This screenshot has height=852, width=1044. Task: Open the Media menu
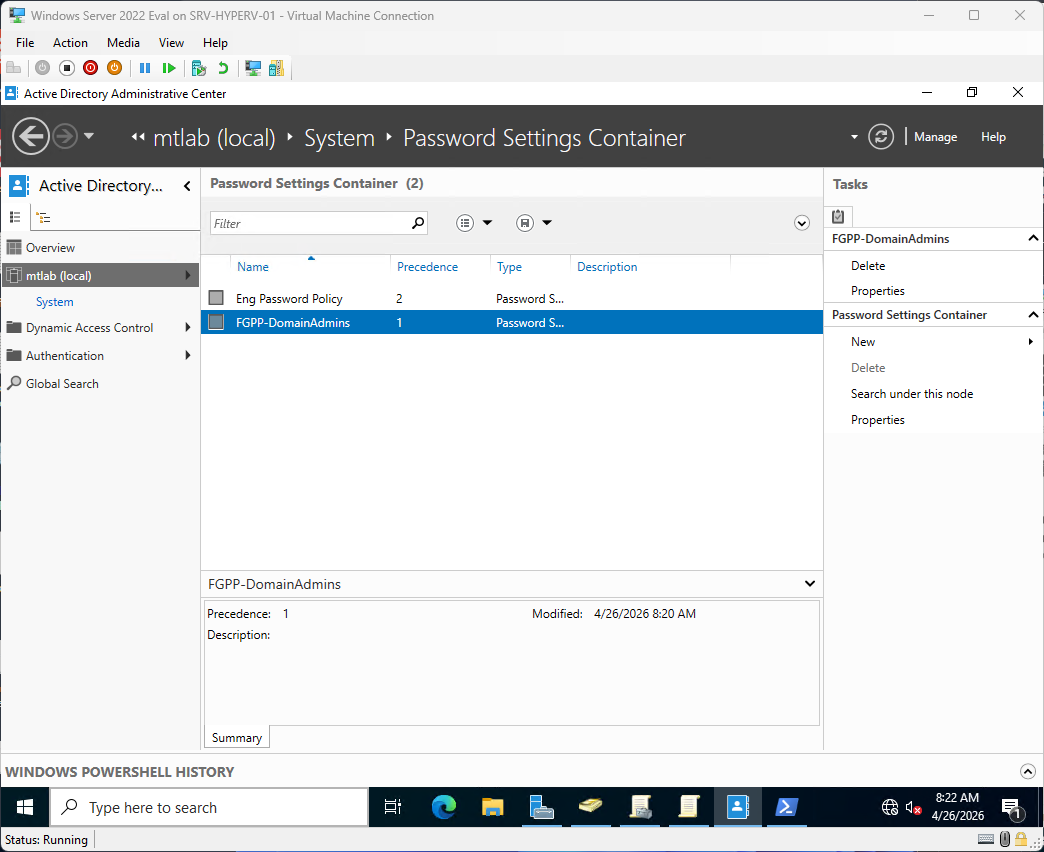coord(123,43)
